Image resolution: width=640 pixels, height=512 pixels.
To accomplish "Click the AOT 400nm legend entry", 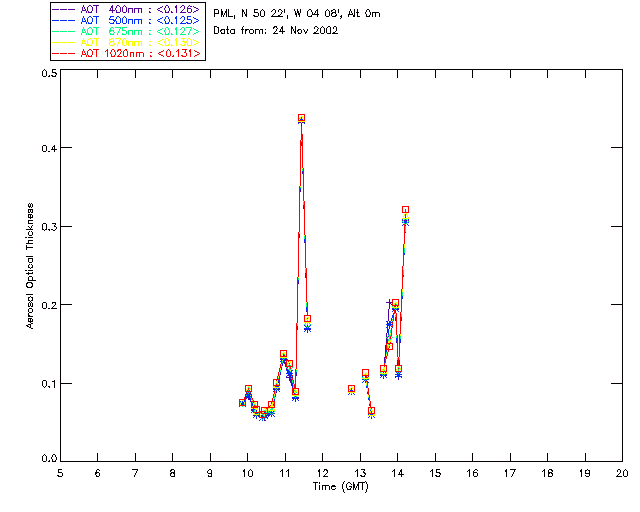I will click(x=127, y=10).
